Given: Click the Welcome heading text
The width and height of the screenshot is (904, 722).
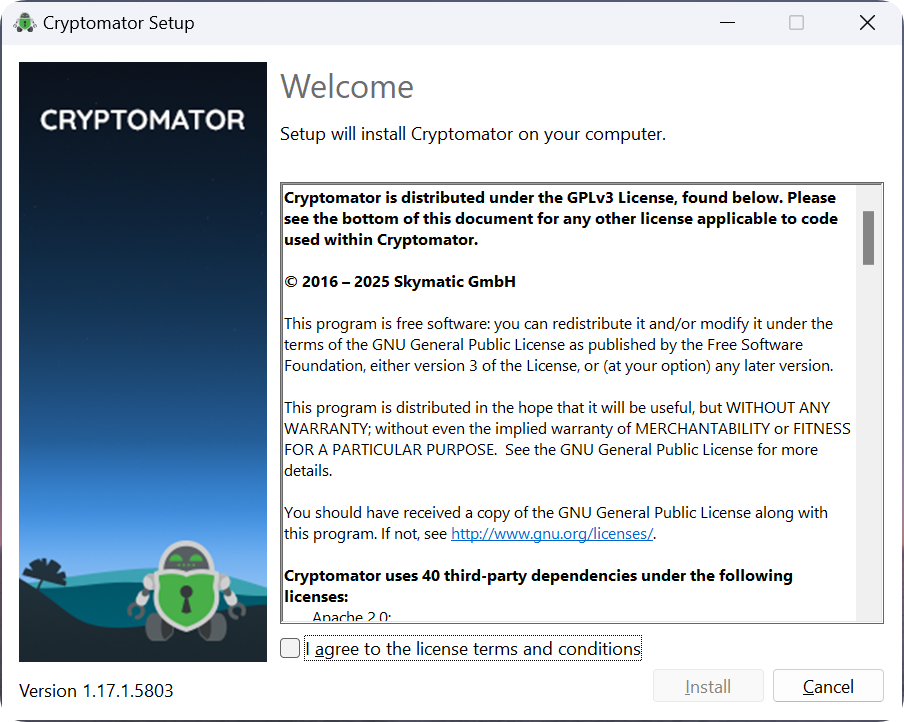Looking at the screenshot, I should (x=346, y=87).
